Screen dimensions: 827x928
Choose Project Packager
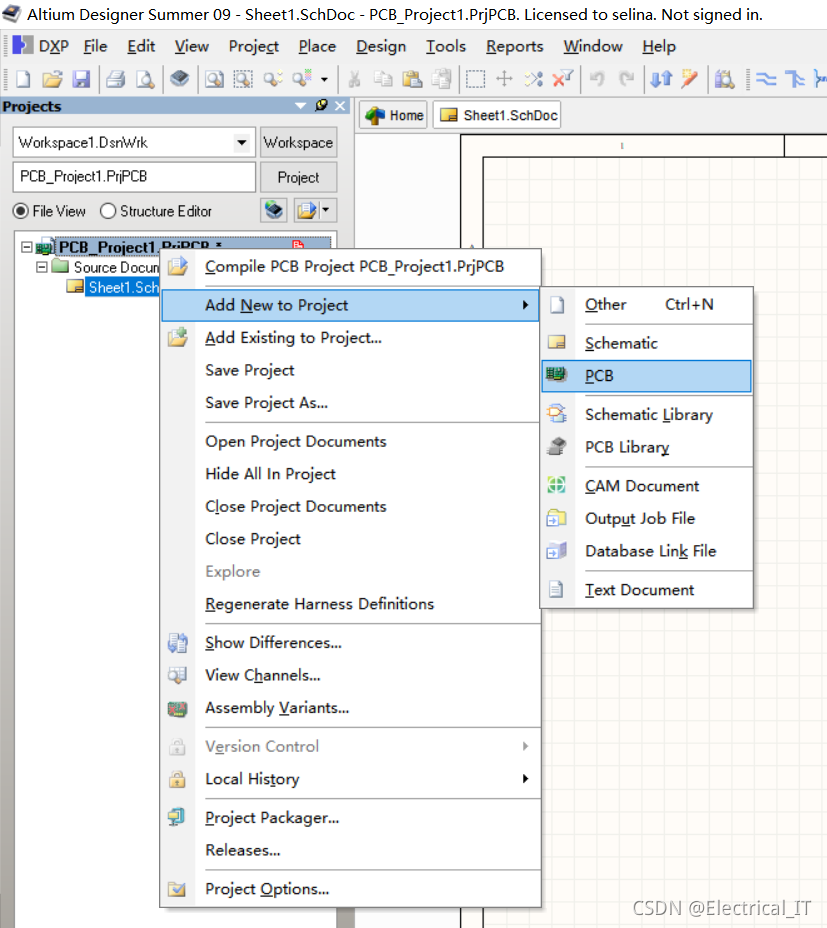coord(351,818)
